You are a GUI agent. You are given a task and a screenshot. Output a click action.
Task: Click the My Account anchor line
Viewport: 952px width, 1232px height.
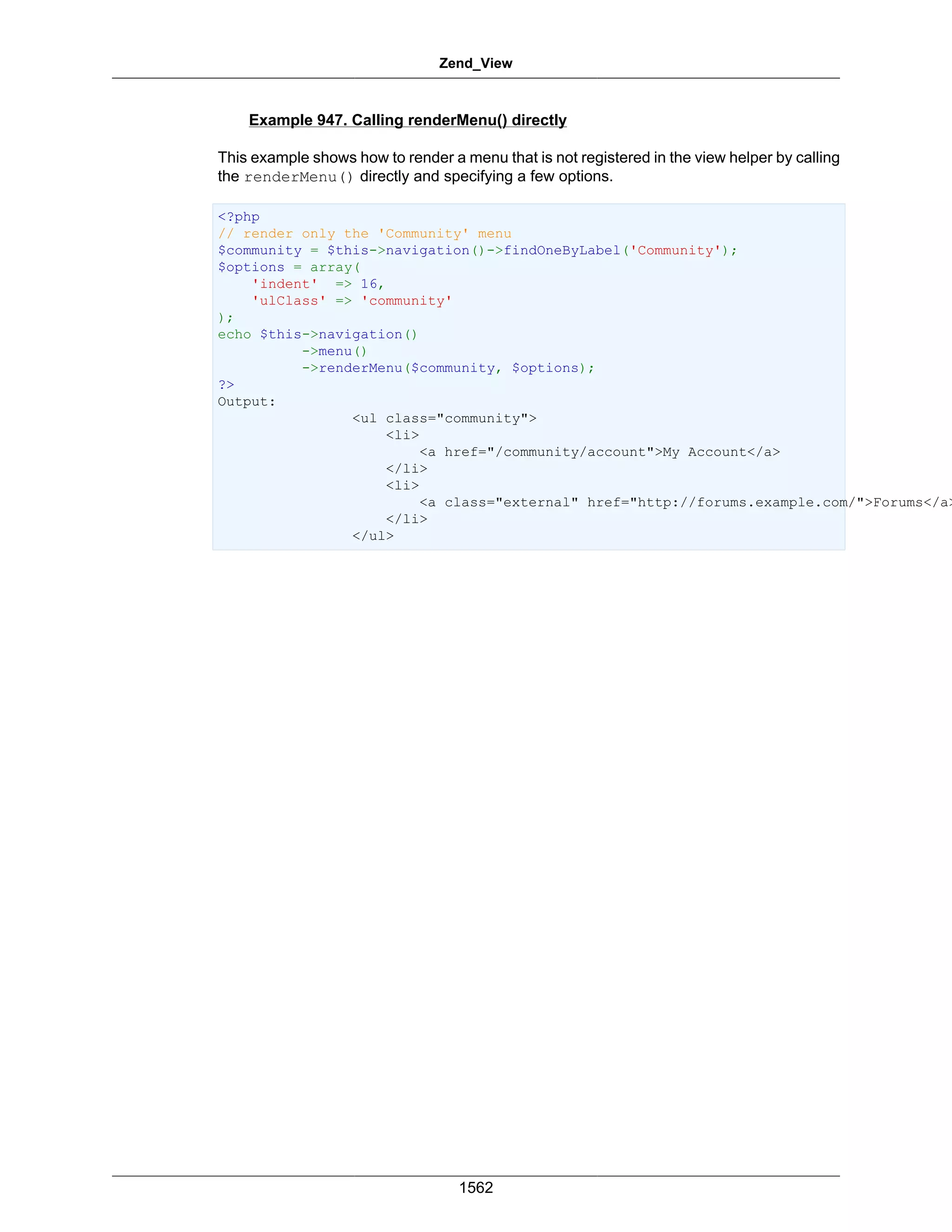click(x=600, y=452)
